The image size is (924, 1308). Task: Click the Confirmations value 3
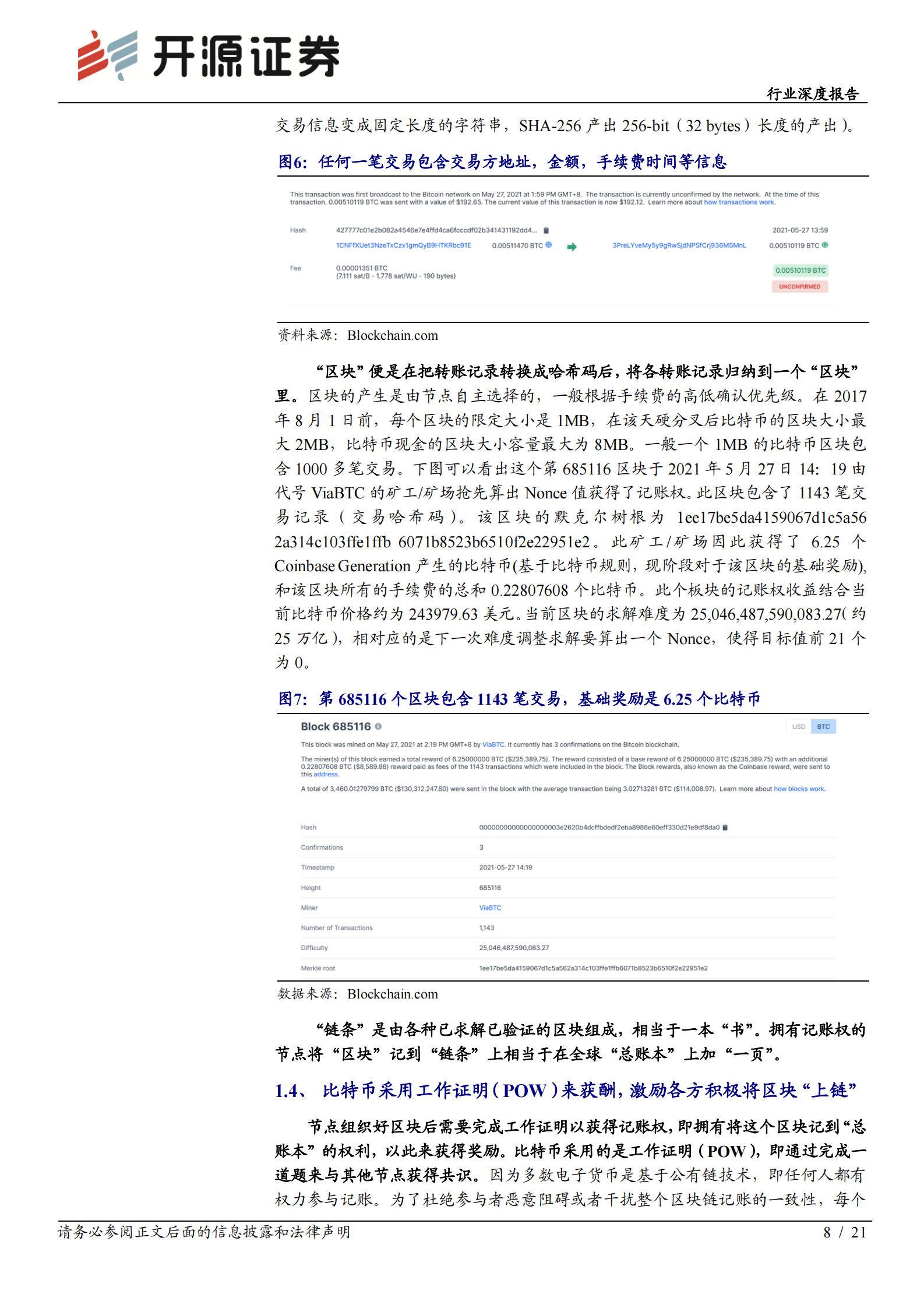(x=481, y=848)
